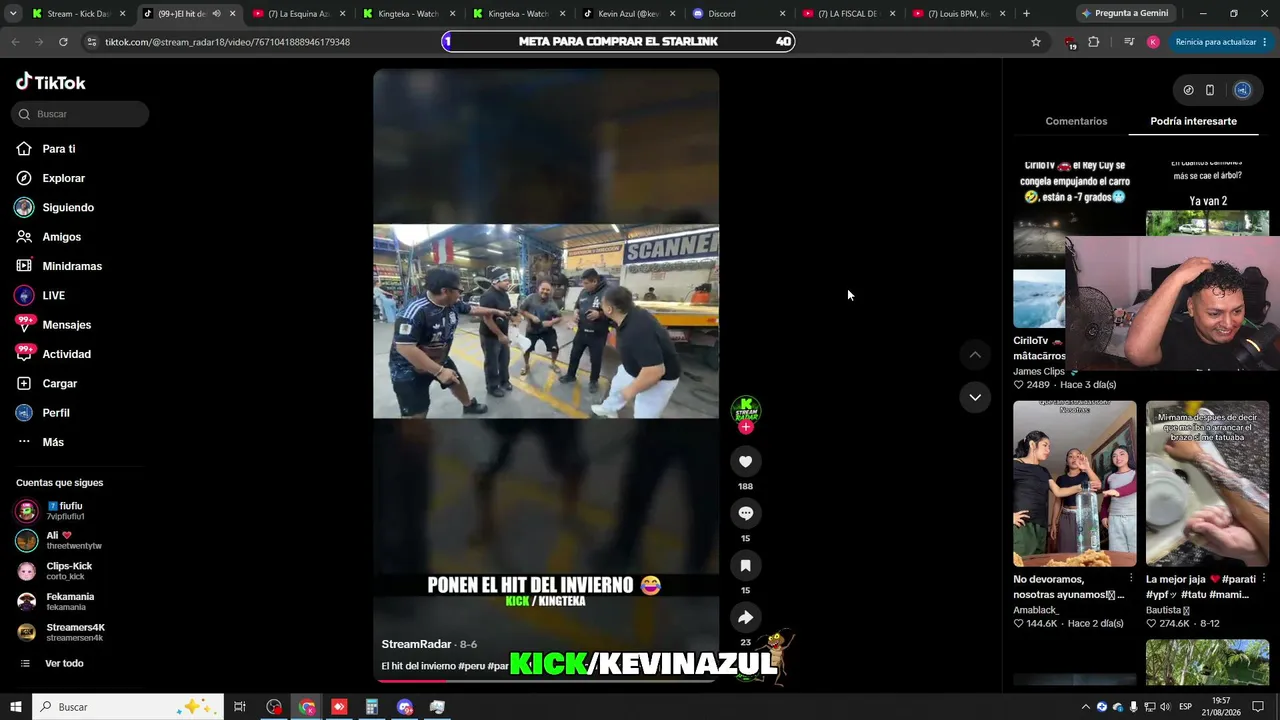Share the video with the arrow icon

tap(745, 617)
